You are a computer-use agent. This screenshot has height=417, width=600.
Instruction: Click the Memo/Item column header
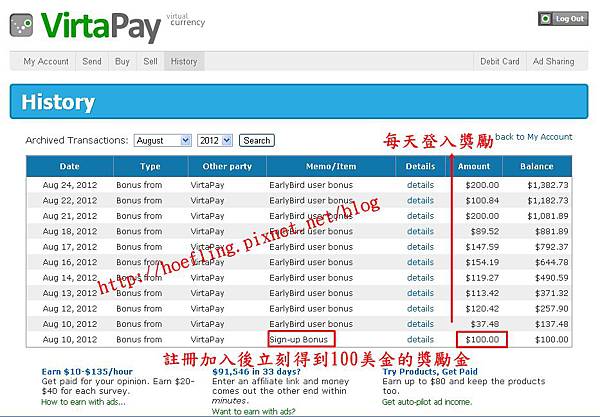pos(331,166)
